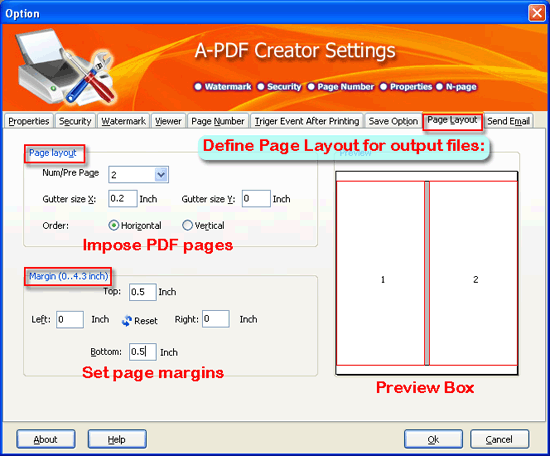Viewport: 550px width, 456px height.
Task: Click the Left margin input field
Action: point(70,320)
